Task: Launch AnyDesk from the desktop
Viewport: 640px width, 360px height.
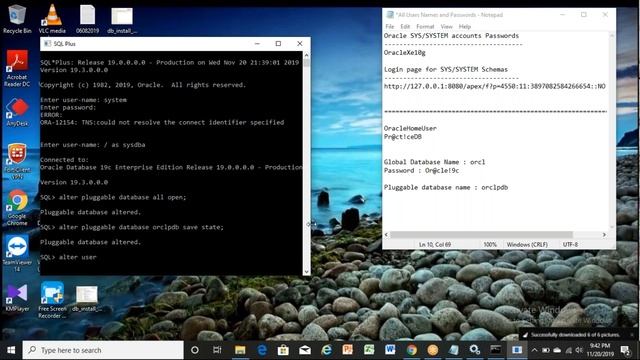Action: click(x=17, y=112)
